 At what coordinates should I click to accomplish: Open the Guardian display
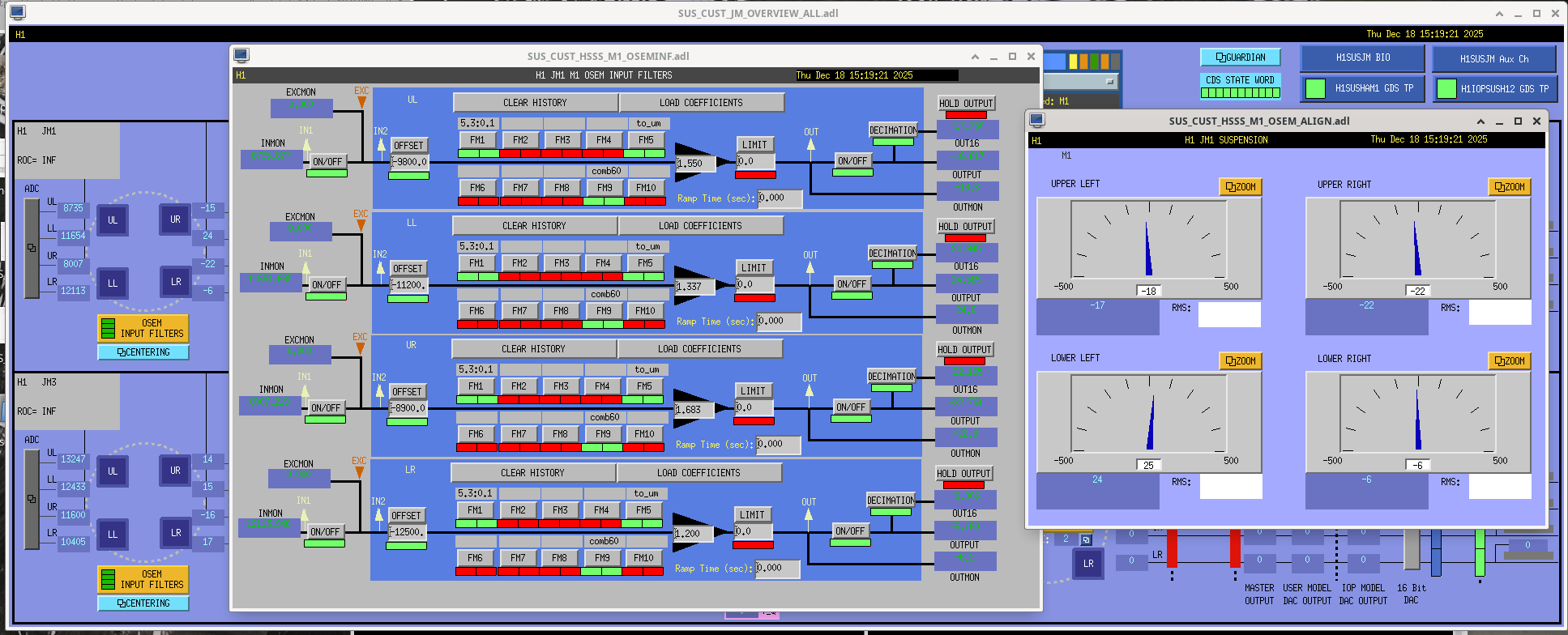coord(1240,58)
